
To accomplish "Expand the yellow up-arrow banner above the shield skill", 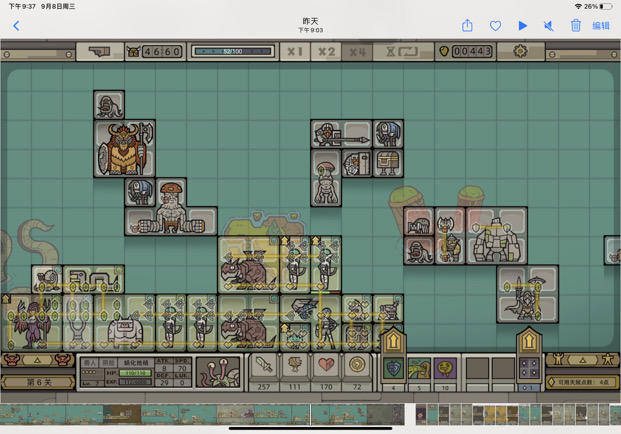I will 393,341.
